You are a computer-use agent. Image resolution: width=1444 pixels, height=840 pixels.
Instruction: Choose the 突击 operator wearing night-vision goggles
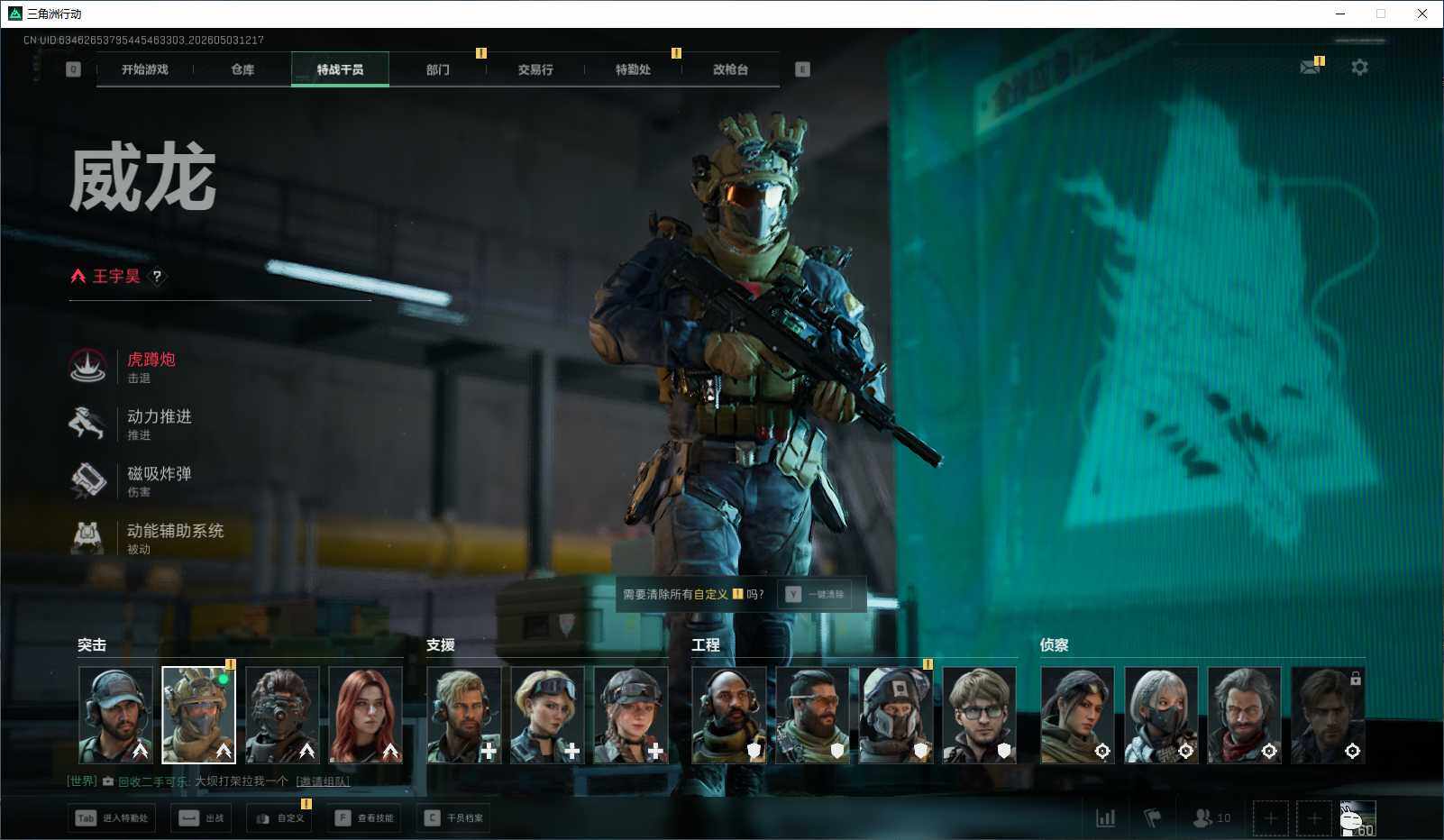coord(282,715)
